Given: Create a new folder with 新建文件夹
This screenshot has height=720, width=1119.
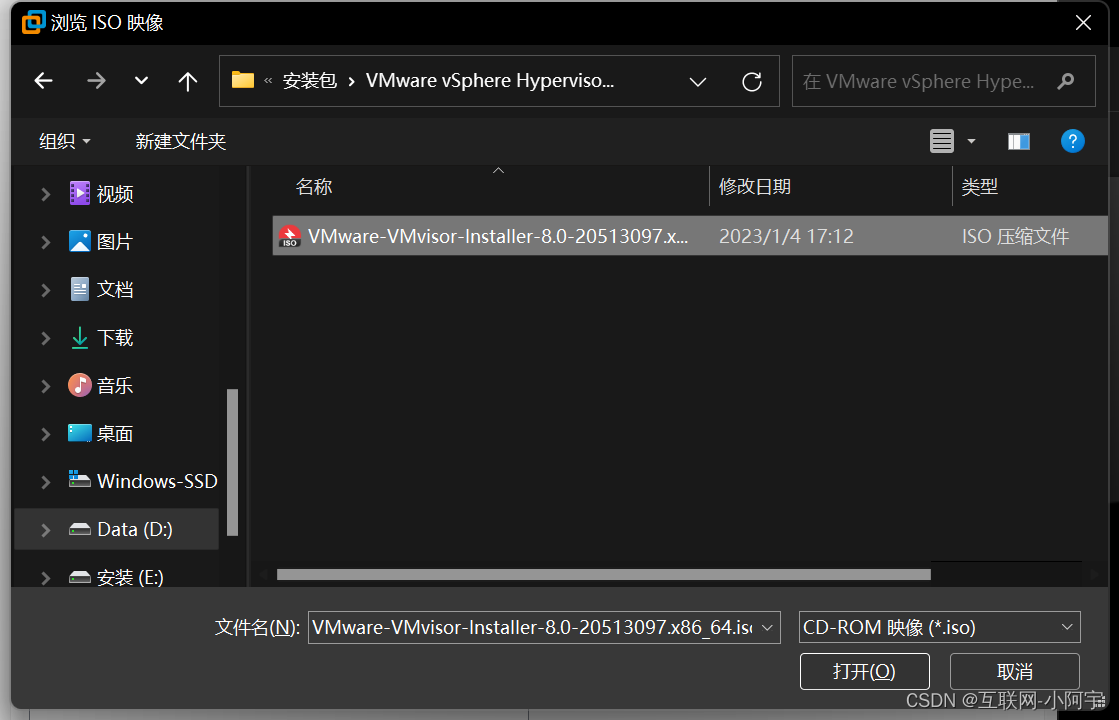Looking at the screenshot, I should coord(181,141).
